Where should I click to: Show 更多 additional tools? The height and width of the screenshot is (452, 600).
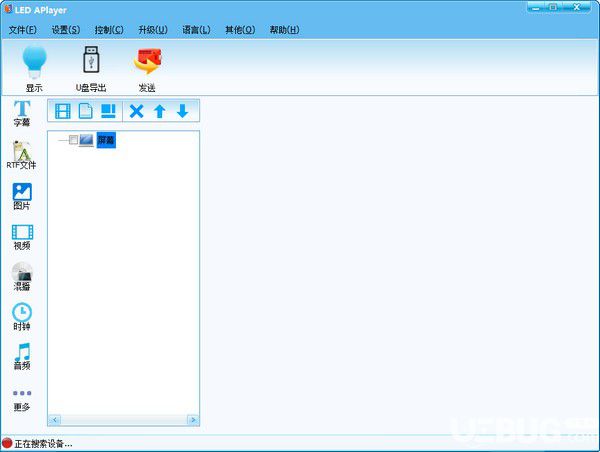[x=22, y=400]
